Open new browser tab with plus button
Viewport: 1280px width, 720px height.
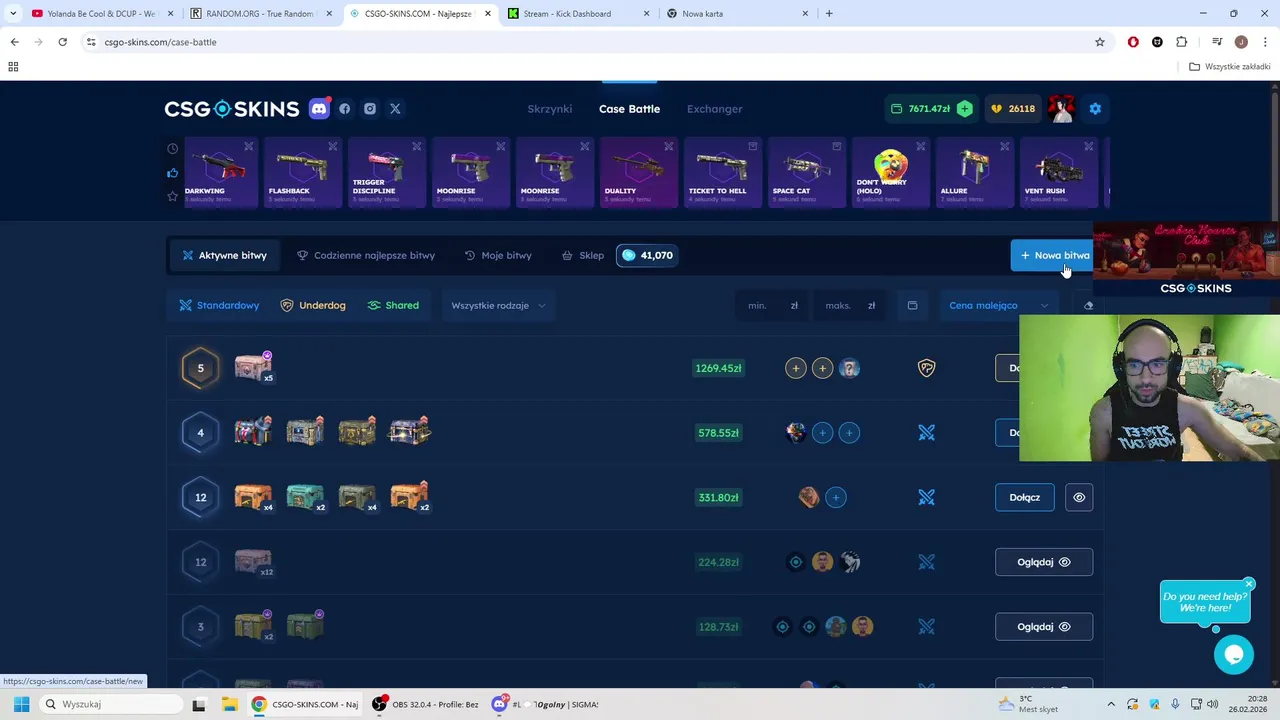point(829,14)
